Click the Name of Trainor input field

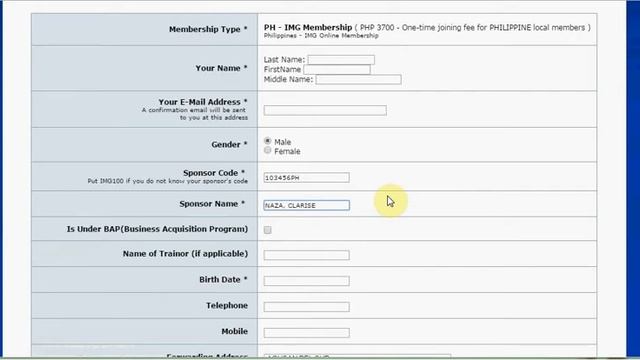pos(307,255)
